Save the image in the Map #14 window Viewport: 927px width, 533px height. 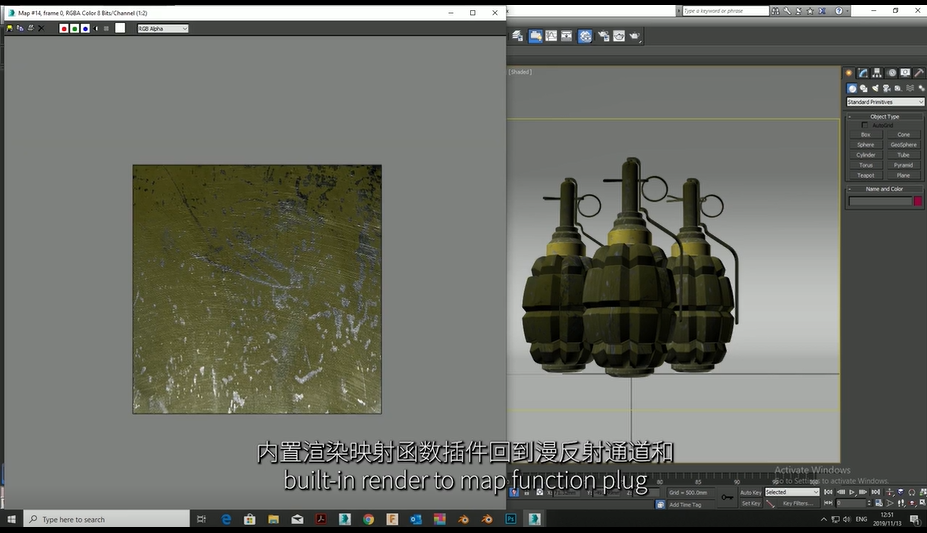[x=9, y=28]
